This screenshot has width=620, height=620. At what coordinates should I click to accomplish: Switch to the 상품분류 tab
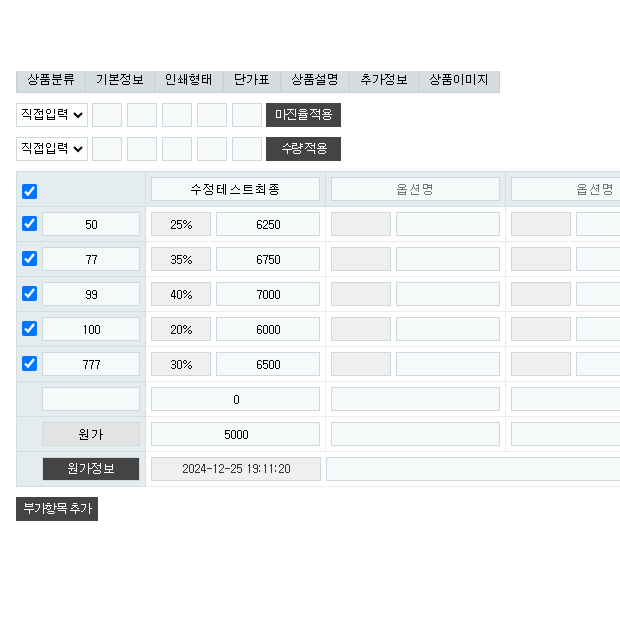pos(51,80)
